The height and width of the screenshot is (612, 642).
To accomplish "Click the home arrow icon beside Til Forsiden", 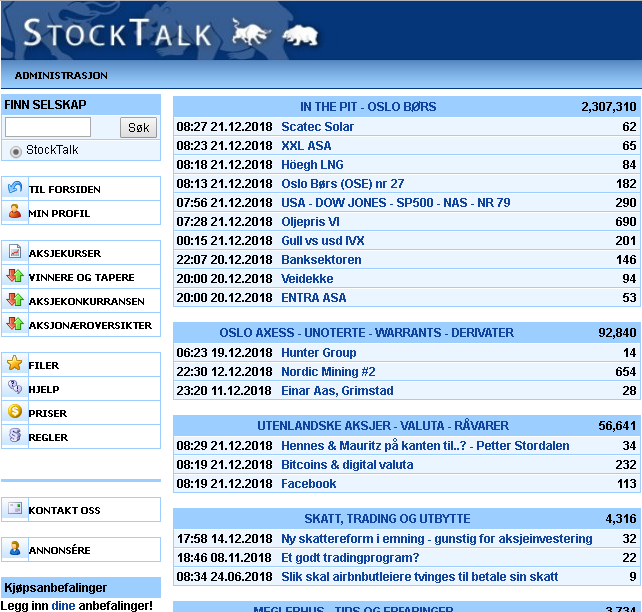I will pos(15,188).
